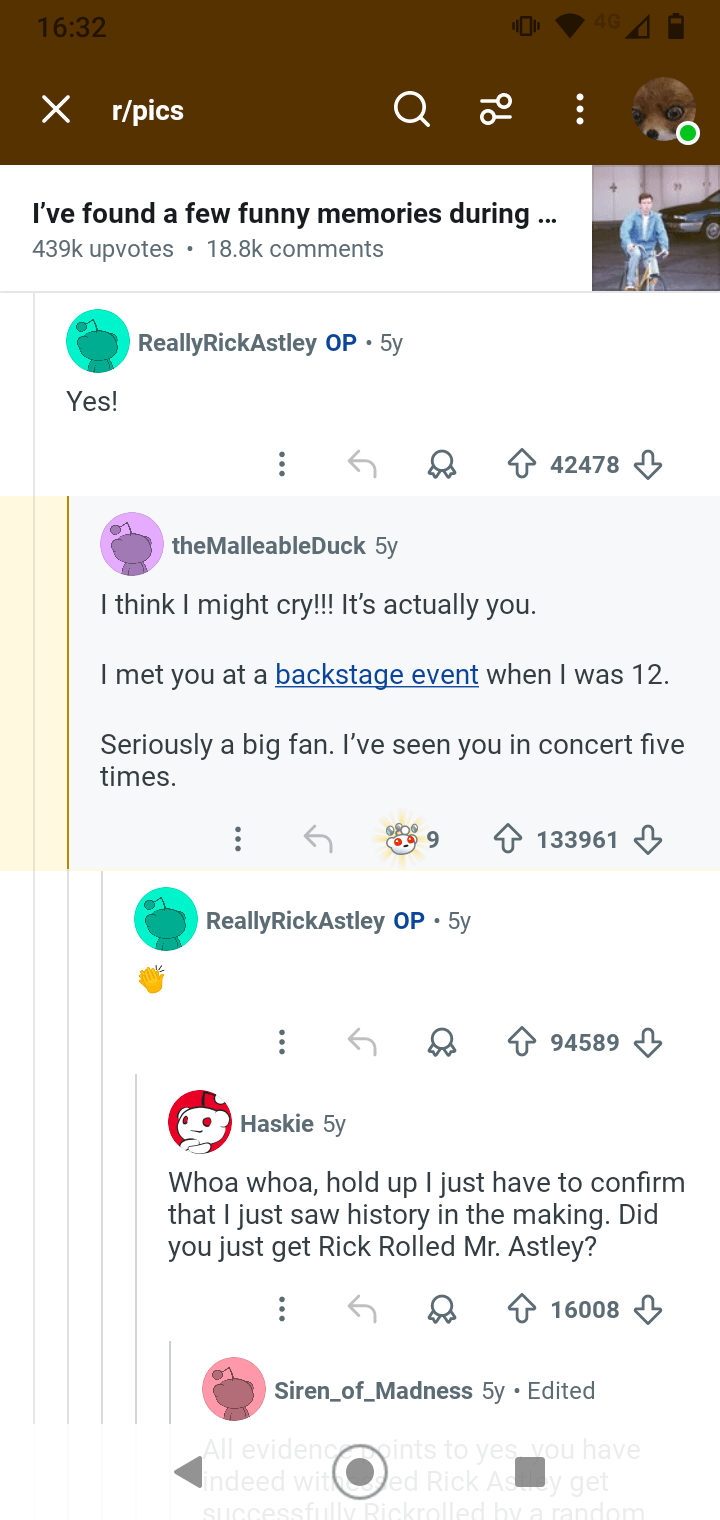Open the Rick Astley post thumbnail
The height and width of the screenshot is (1520, 720).
pos(655,228)
